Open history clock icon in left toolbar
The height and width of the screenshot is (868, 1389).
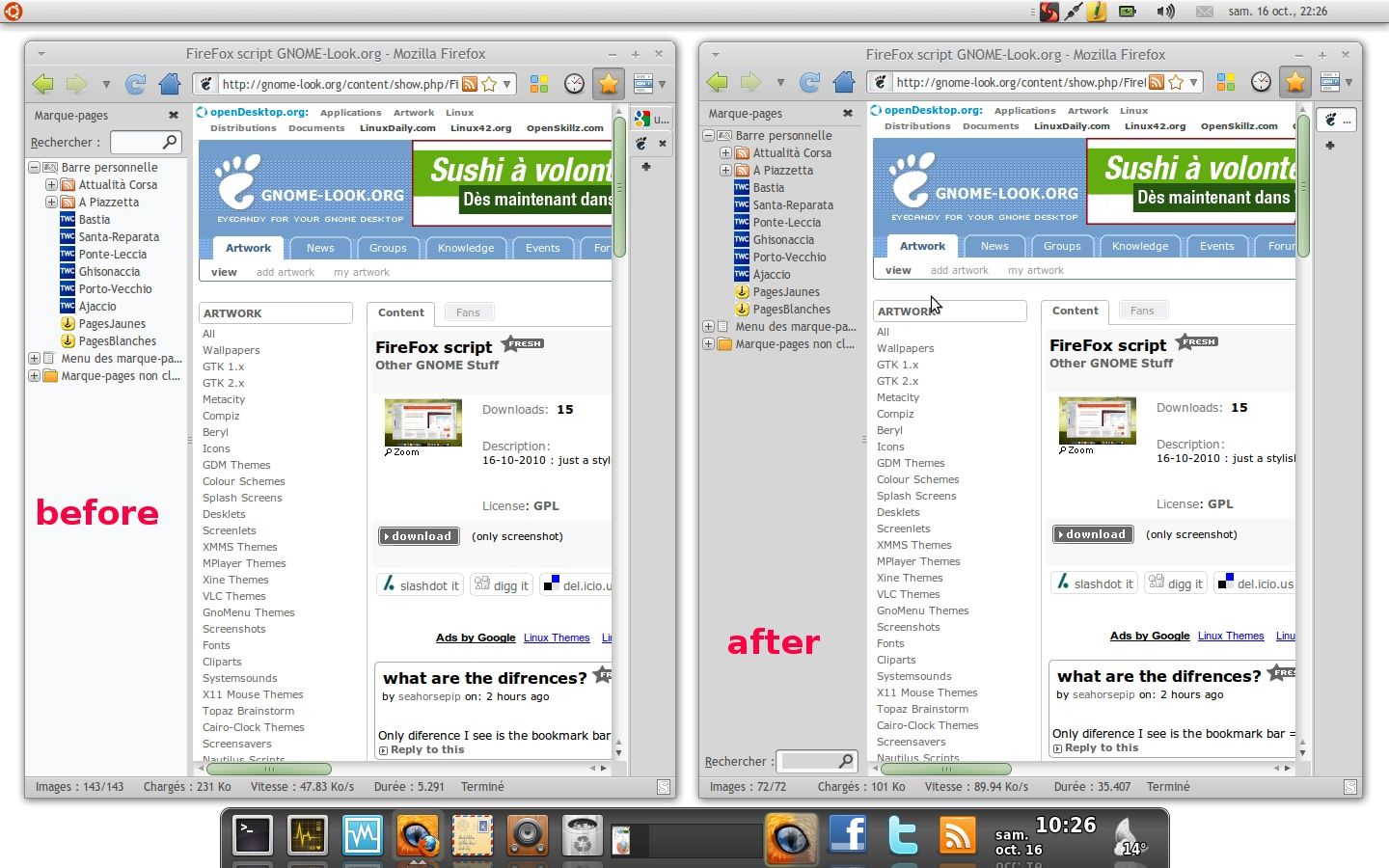[x=574, y=84]
